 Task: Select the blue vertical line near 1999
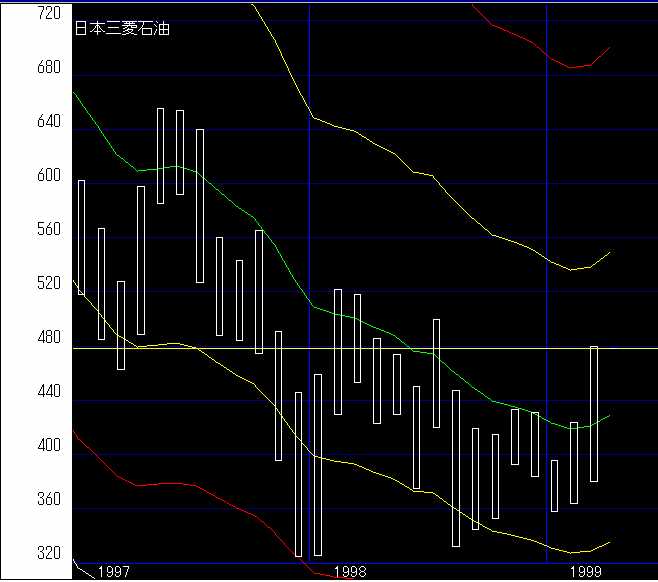(x=547, y=200)
